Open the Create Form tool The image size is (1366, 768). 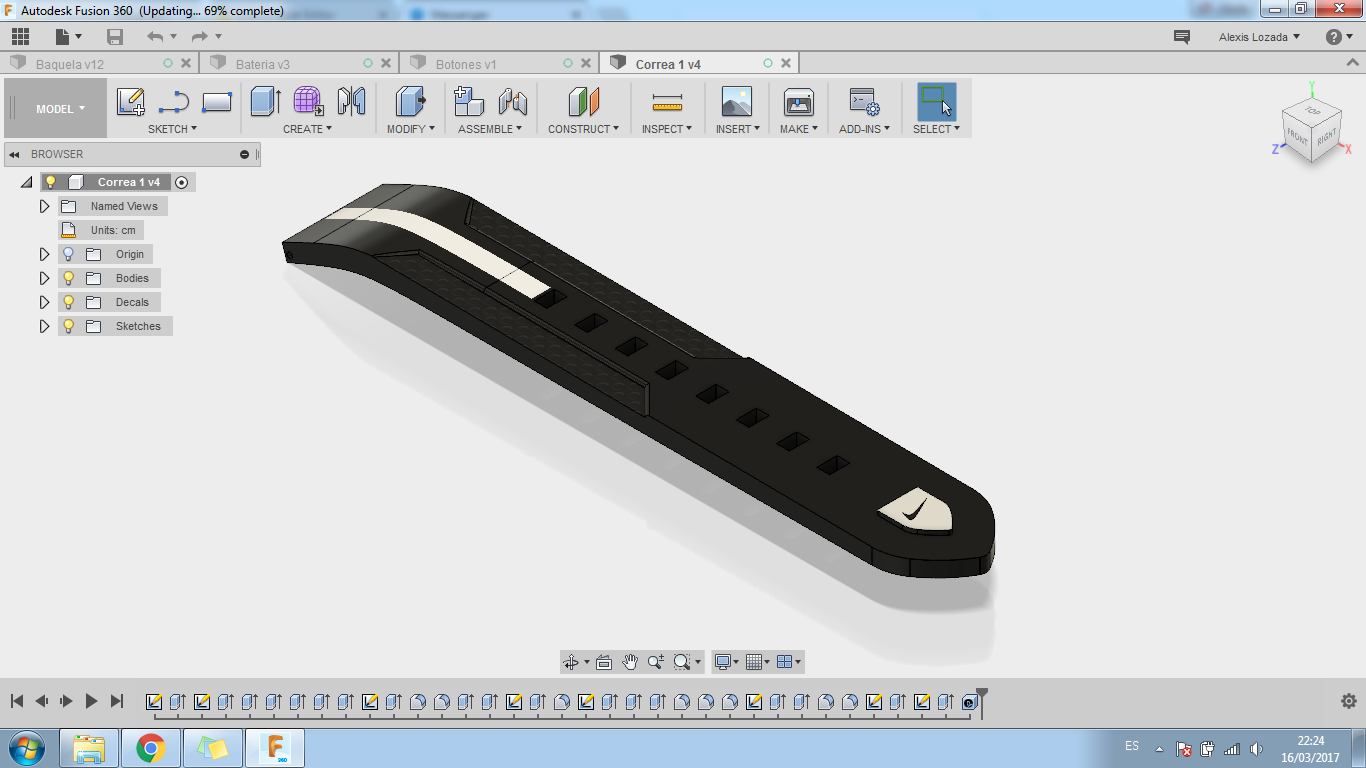click(308, 102)
